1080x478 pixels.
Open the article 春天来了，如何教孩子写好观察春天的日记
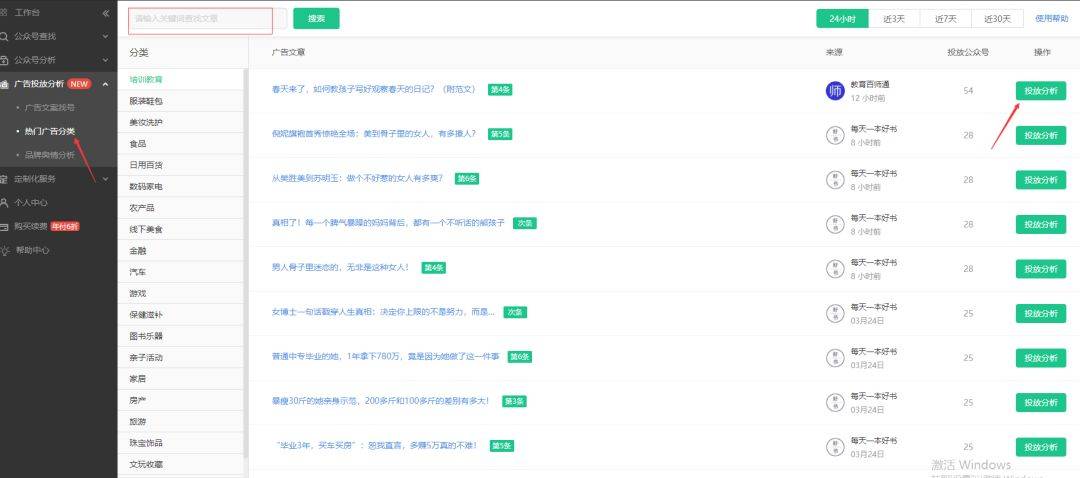click(x=373, y=90)
